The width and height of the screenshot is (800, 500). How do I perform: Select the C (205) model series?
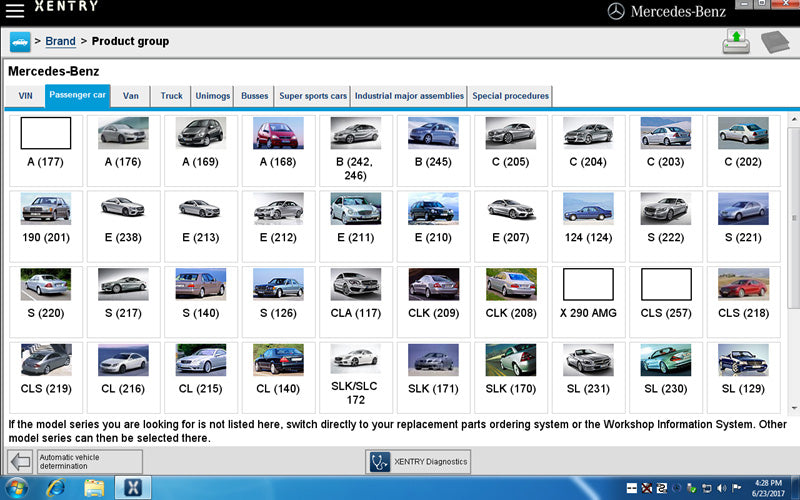510,145
